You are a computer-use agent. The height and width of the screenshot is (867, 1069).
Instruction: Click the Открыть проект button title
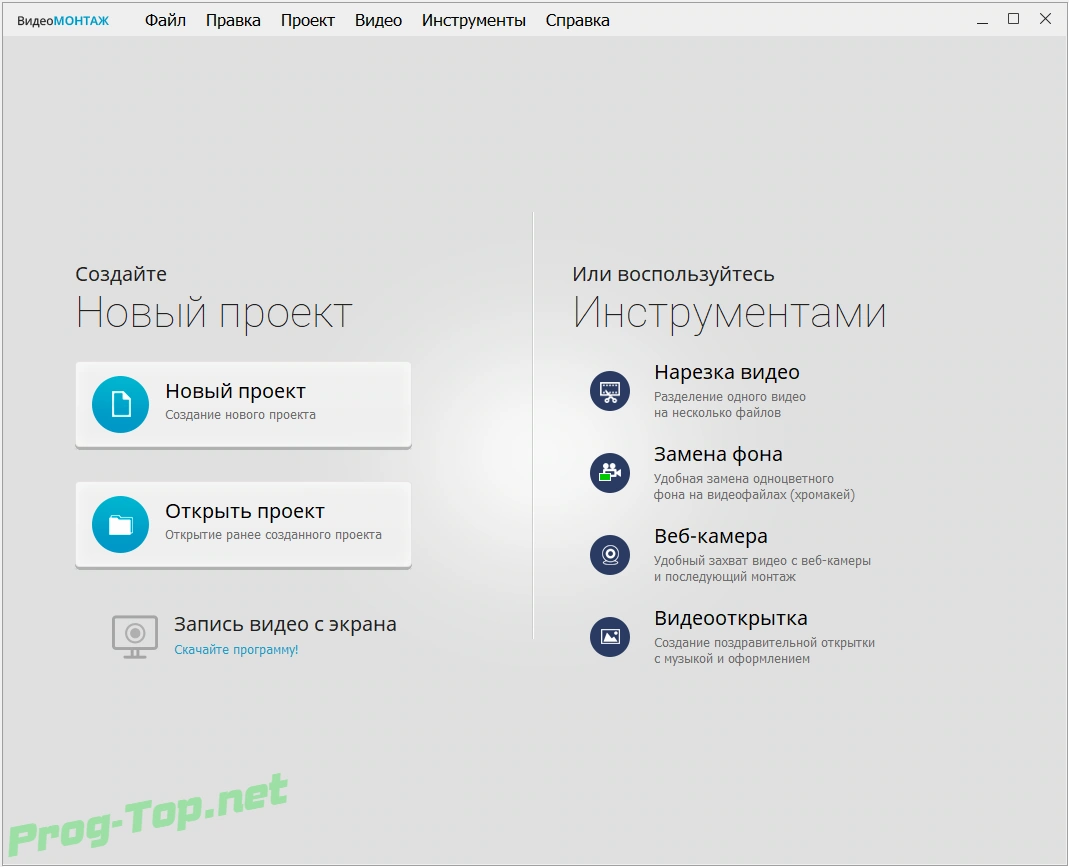245,511
